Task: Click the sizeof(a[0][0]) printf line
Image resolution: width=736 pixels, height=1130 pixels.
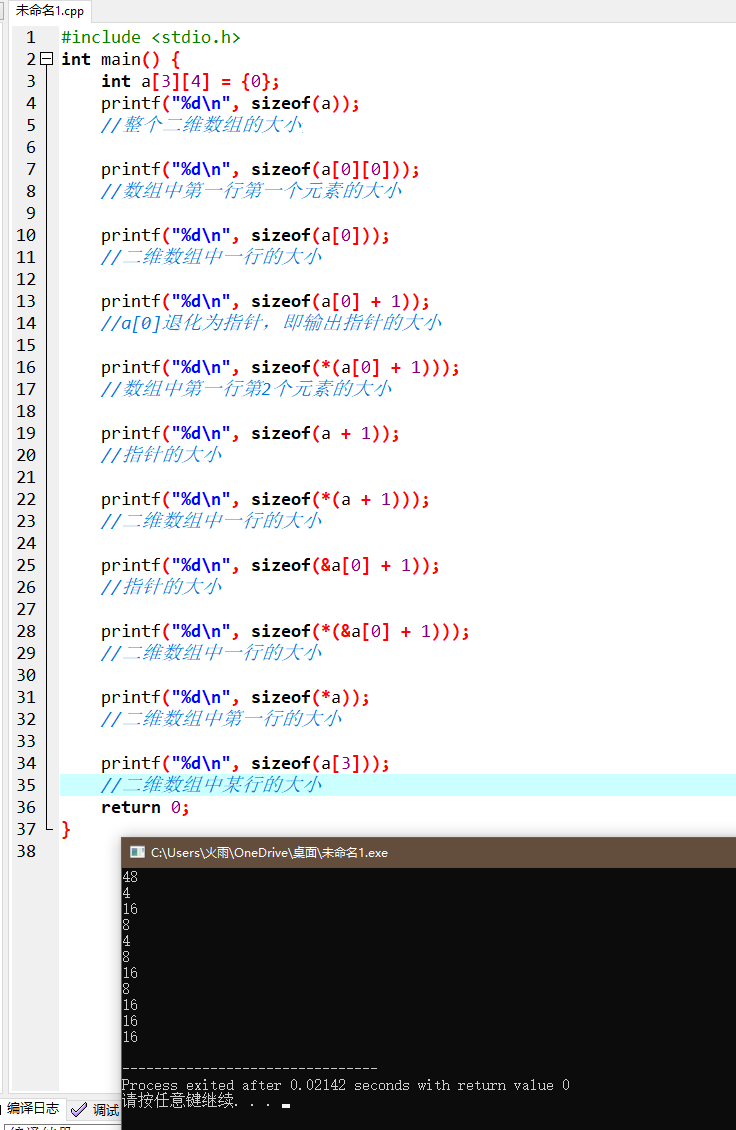Action: [x=260, y=169]
